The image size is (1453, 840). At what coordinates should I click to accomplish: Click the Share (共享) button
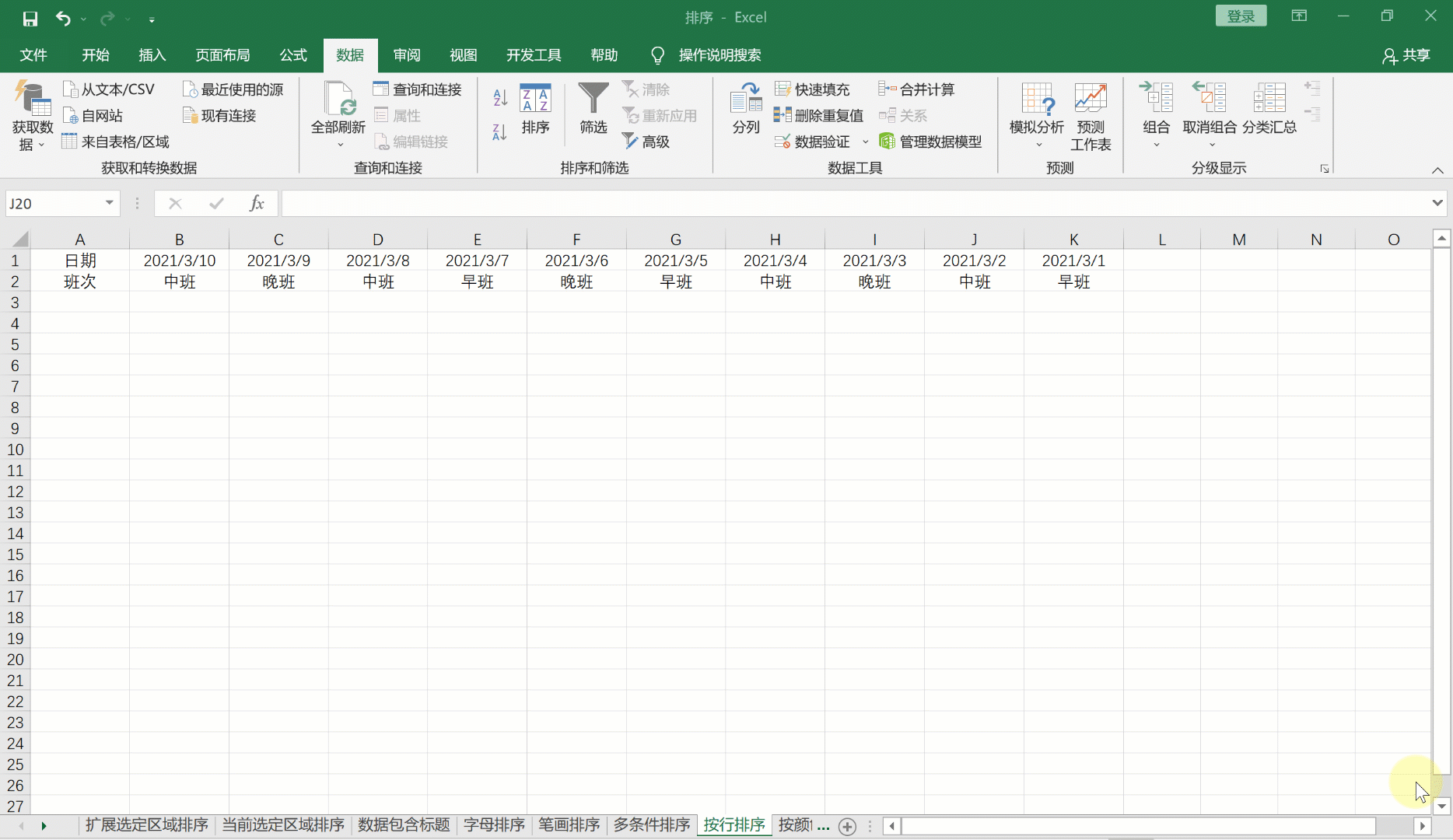(1406, 55)
